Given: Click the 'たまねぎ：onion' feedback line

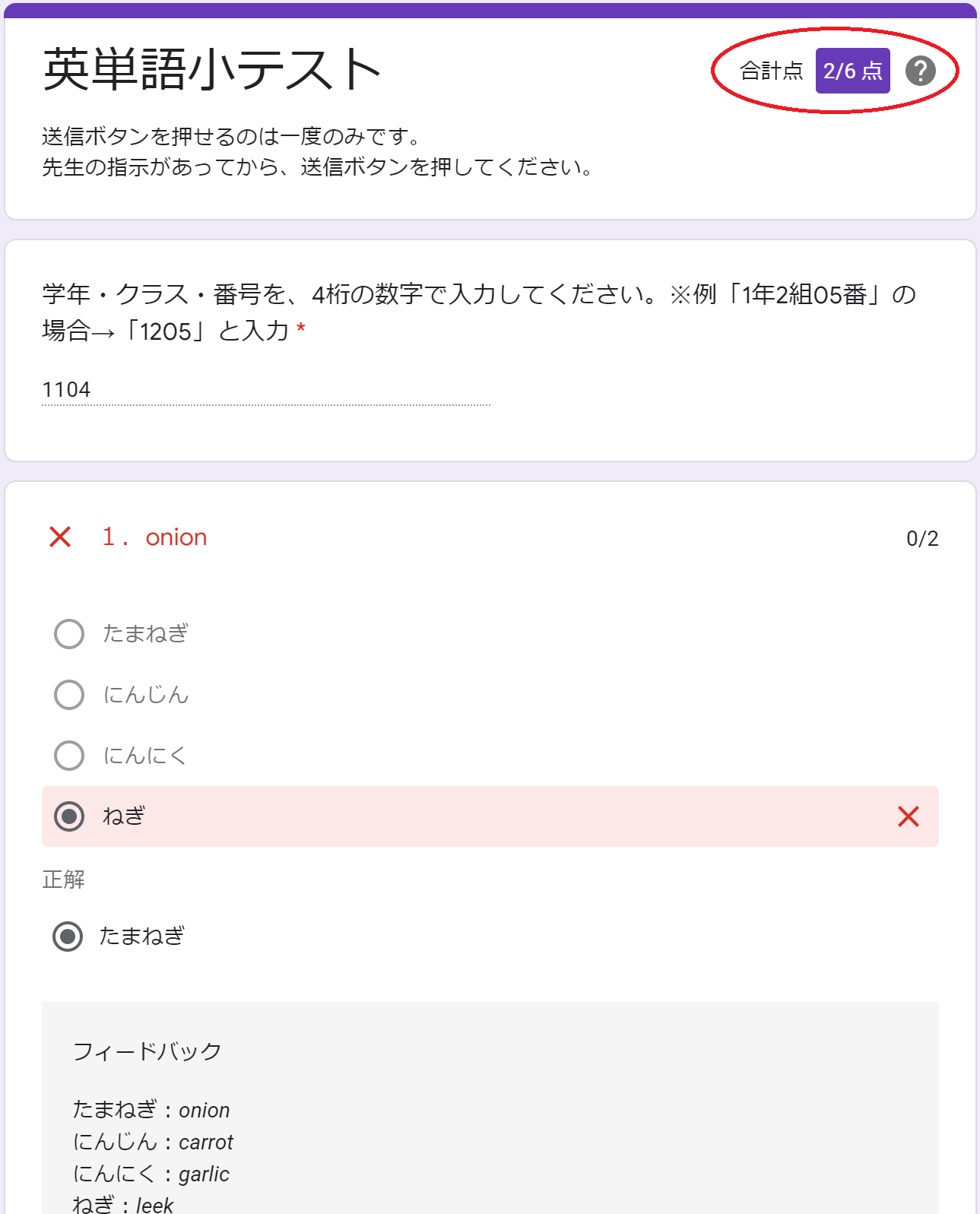Looking at the screenshot, I should [151, 1110].
